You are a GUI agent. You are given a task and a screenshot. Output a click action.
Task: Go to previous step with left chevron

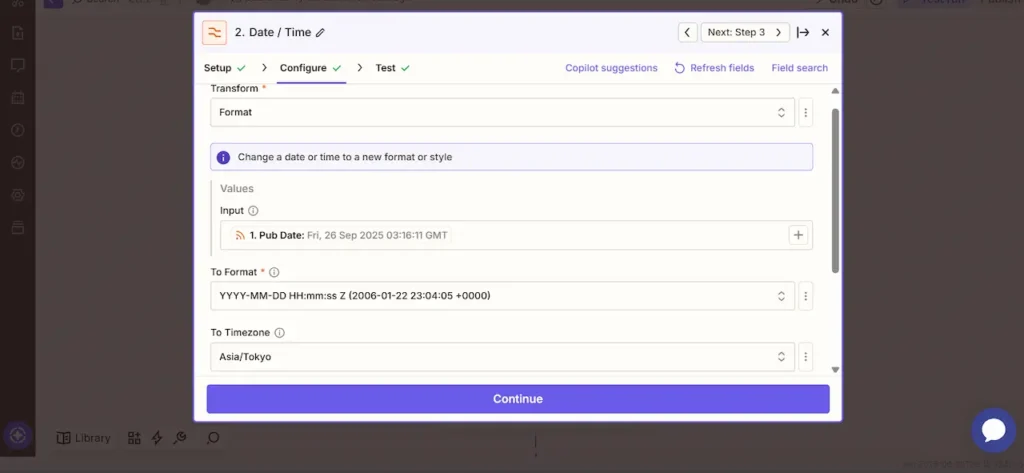click(687, 32)
